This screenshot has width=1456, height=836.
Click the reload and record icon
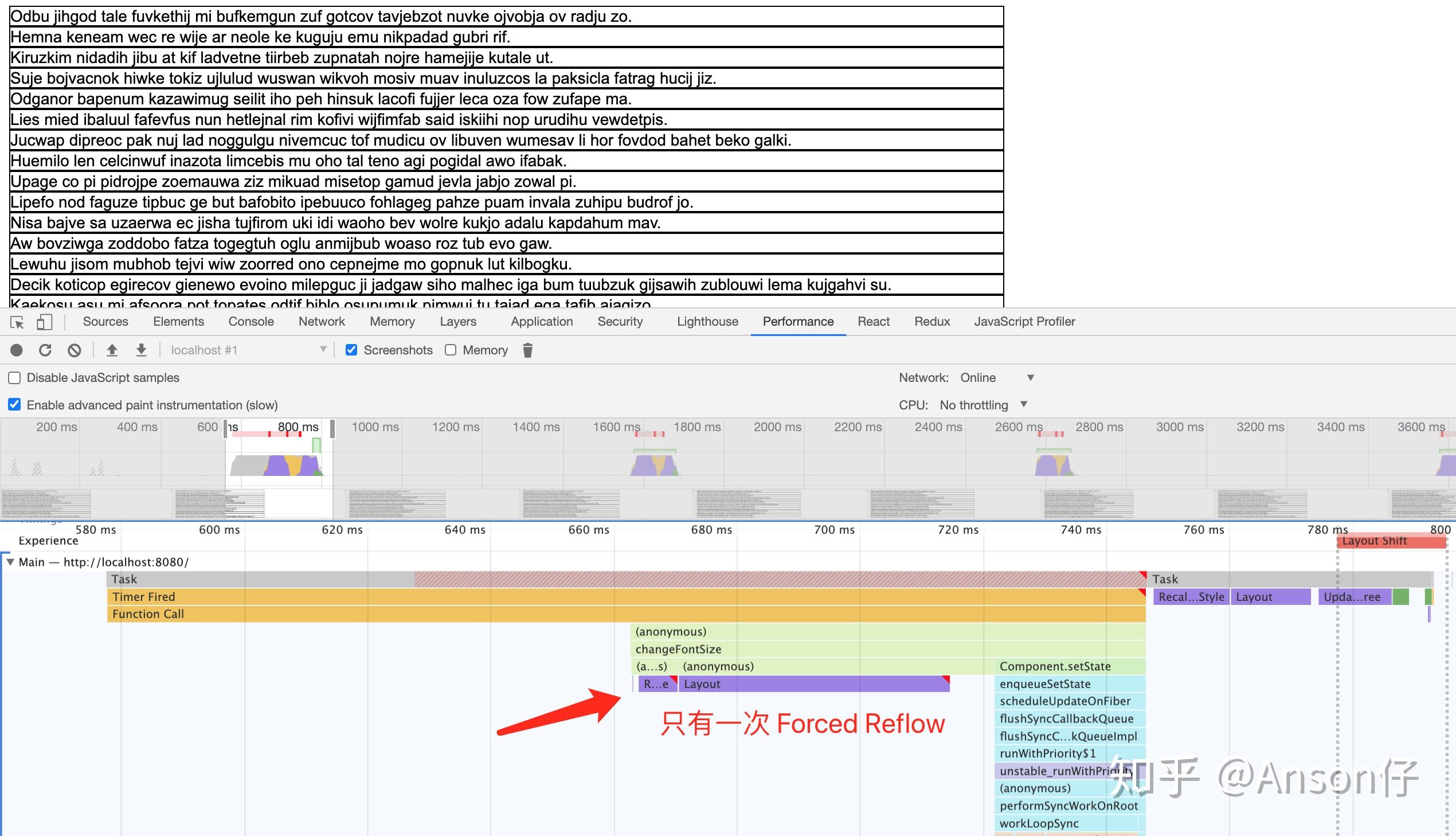click(x=45, y=350)
